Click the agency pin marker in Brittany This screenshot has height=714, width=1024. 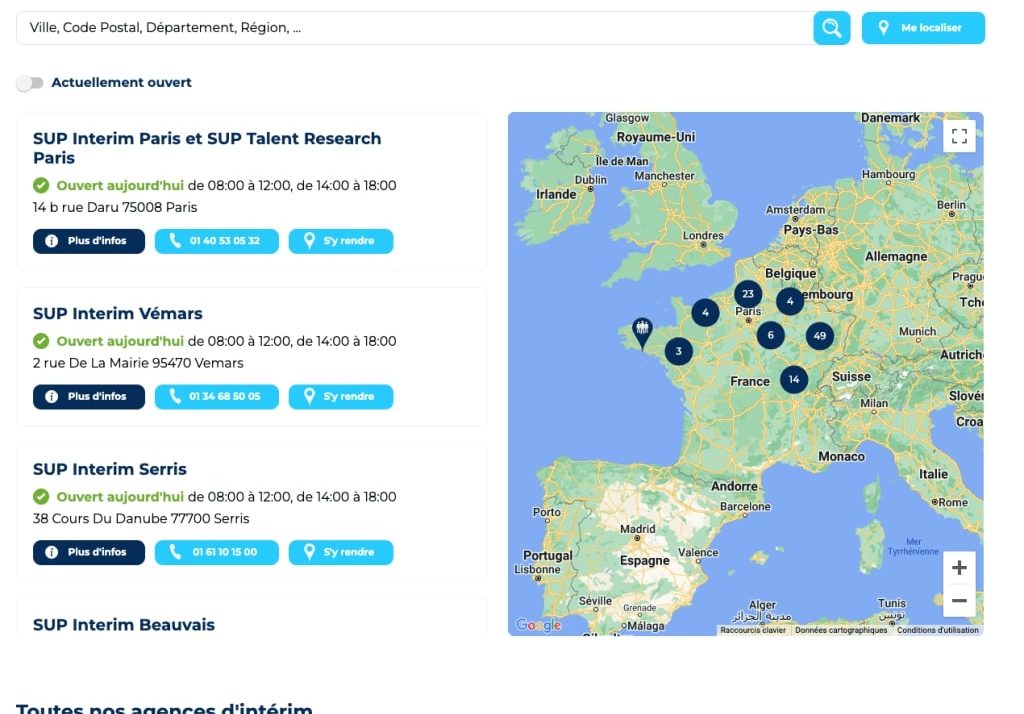point(642,332)
